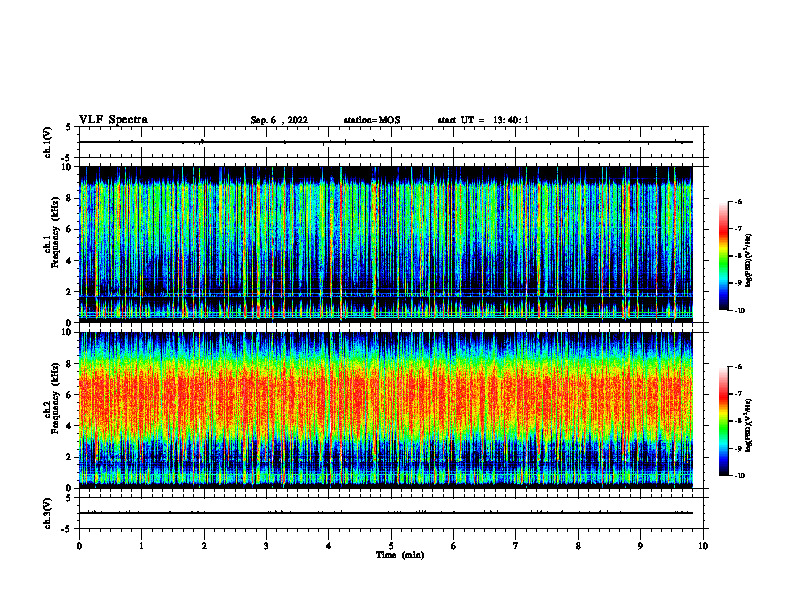Click time axis tick label "2"
This screenshot has height=612, width=792.
click(204, 546)
